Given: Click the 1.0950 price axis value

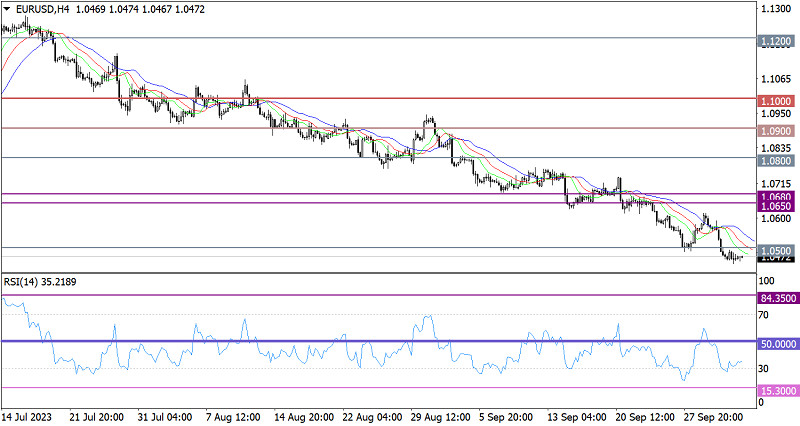Looking at the screenshot, I should point(776,113).
